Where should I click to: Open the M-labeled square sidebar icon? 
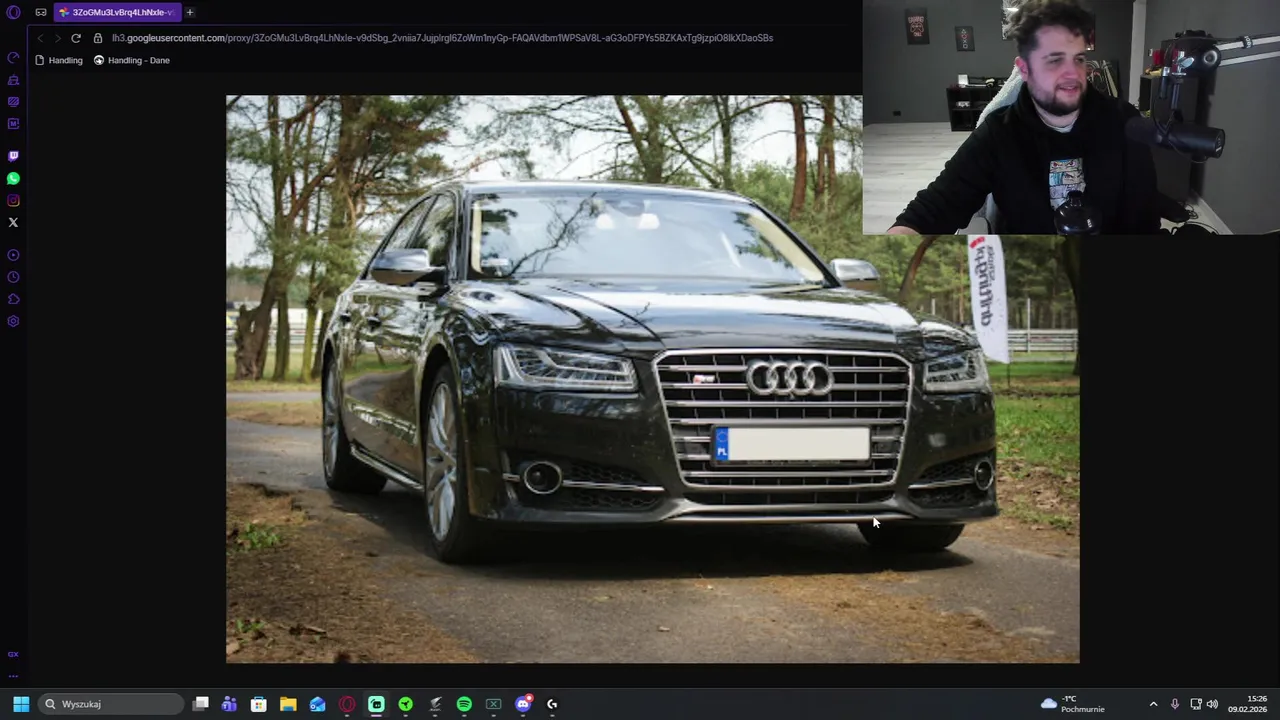click(x=13, y=124)
